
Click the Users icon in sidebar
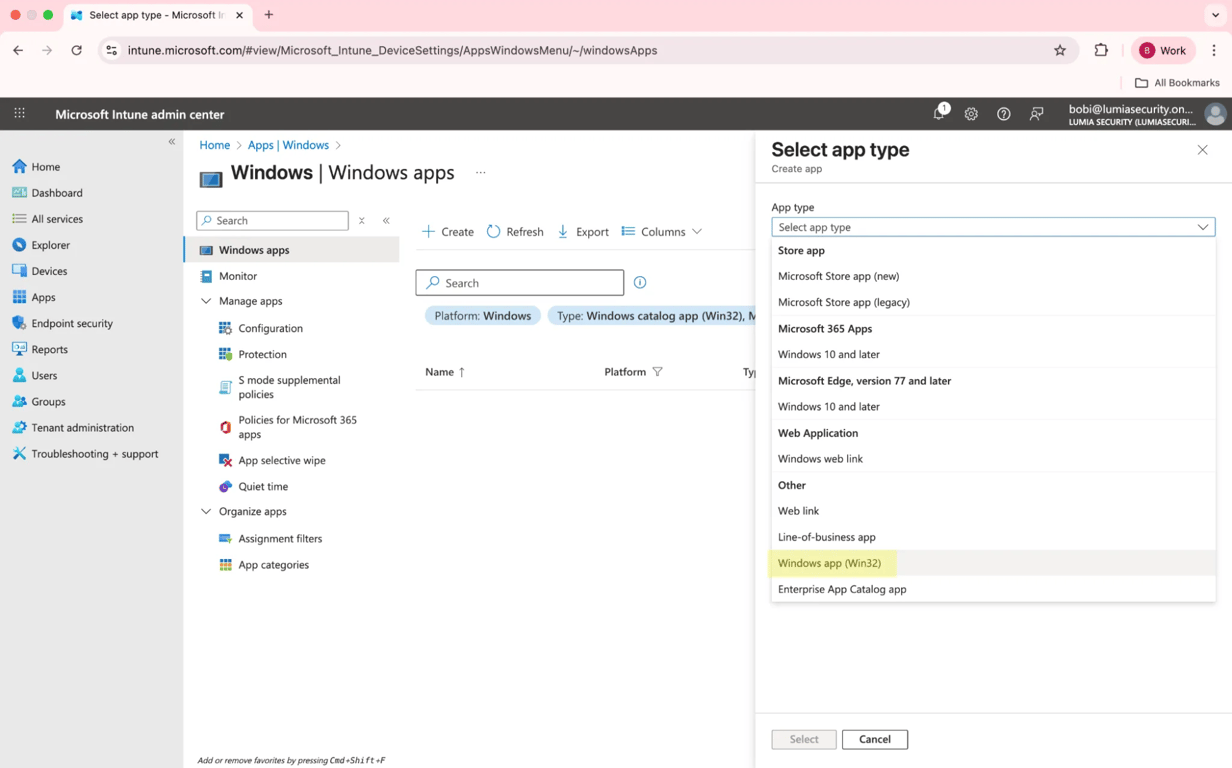click(x=19, y=375)
